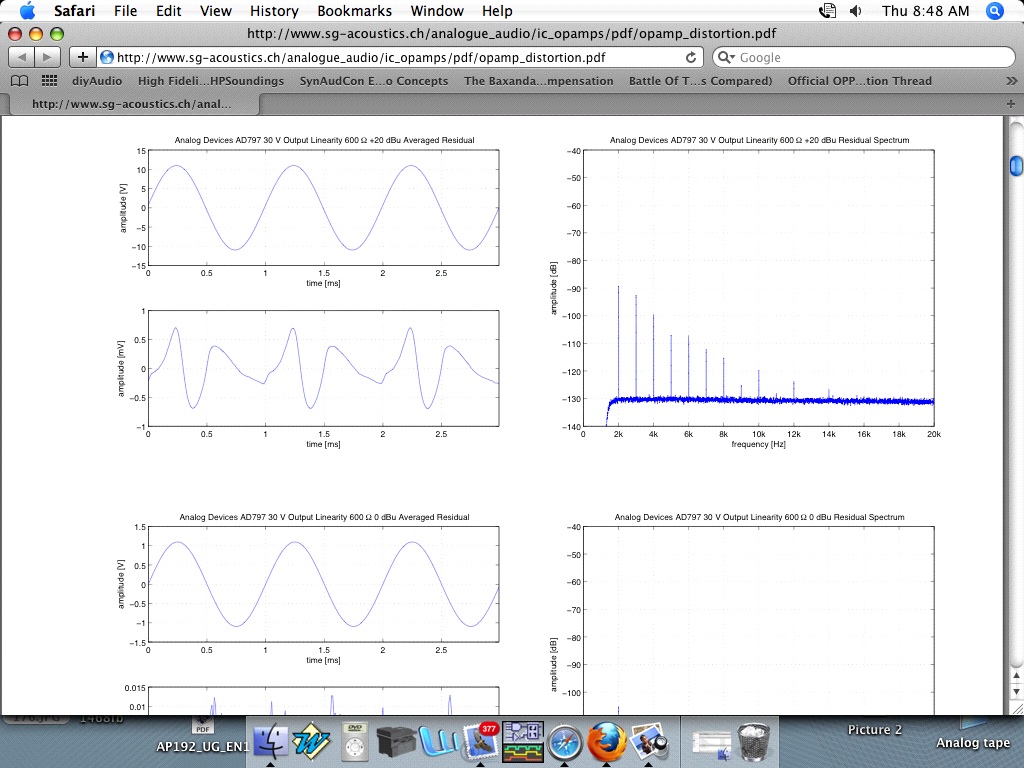Open Safari compass icon in Dock
Screen dimensions: 1024x768
pos(565,743)
